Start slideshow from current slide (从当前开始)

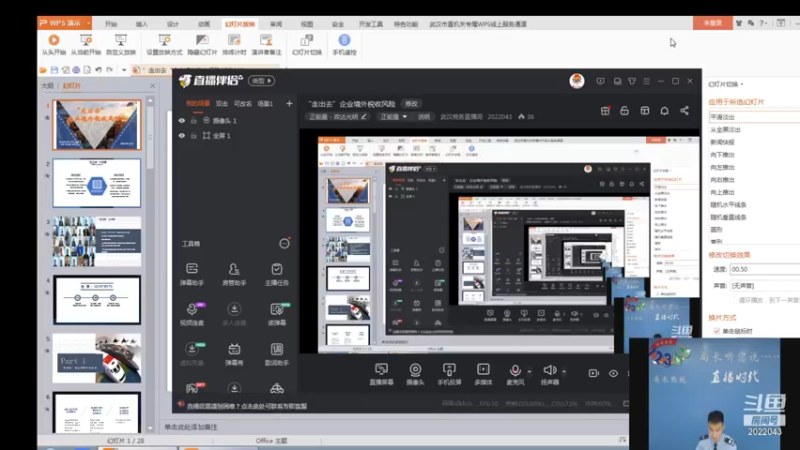click(x=86, y=44)
